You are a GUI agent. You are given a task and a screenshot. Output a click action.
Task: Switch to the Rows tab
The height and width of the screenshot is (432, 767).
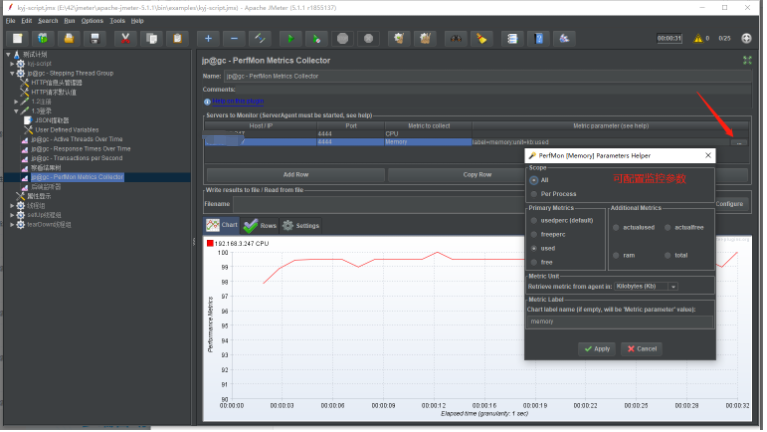pos(260,226)
